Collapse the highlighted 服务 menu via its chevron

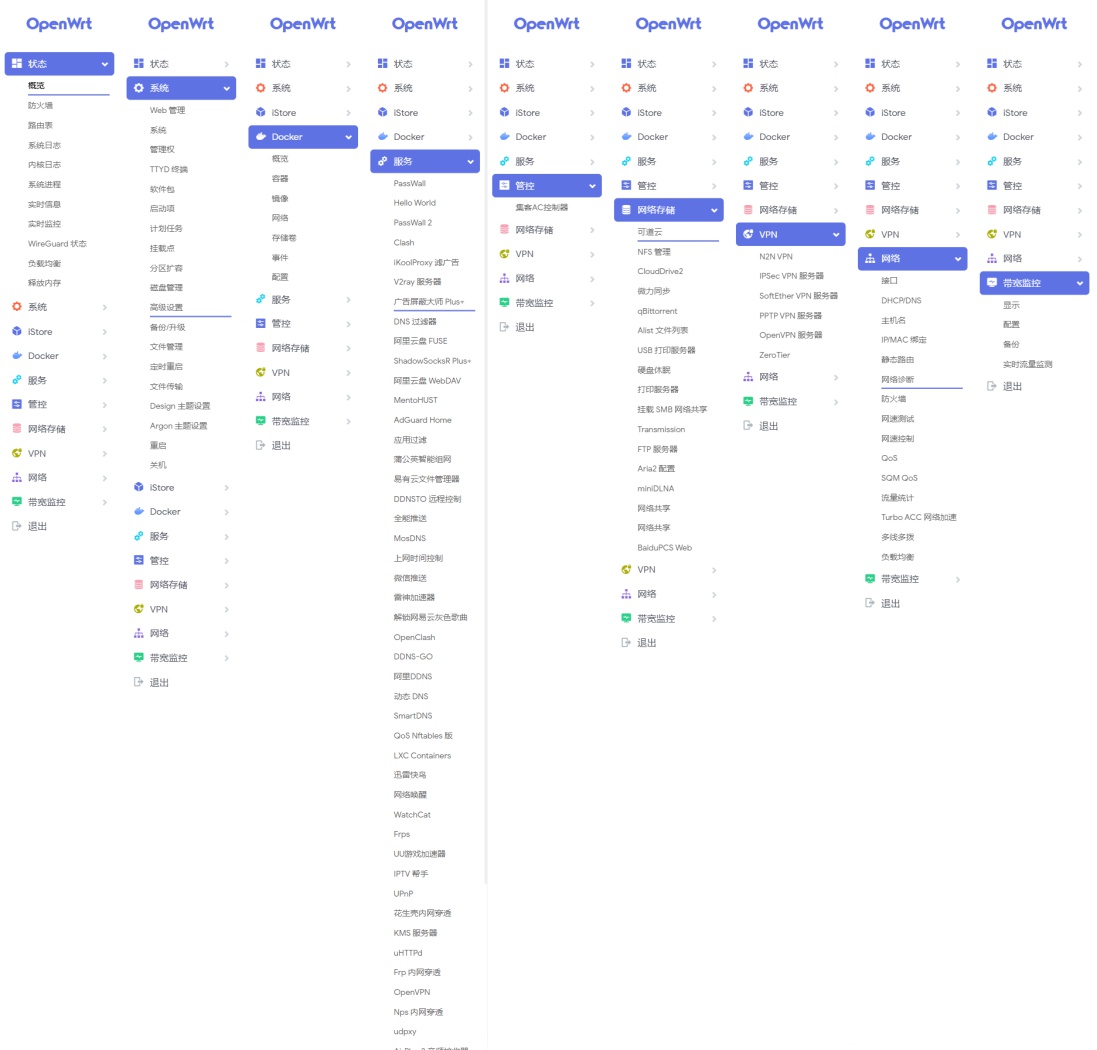tap(470, 161)
